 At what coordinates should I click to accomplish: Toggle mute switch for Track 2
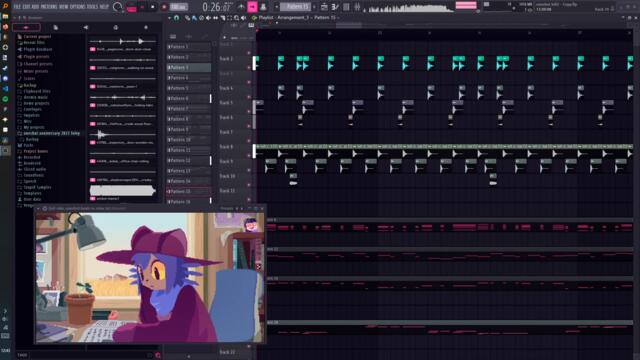coord(249,68)
